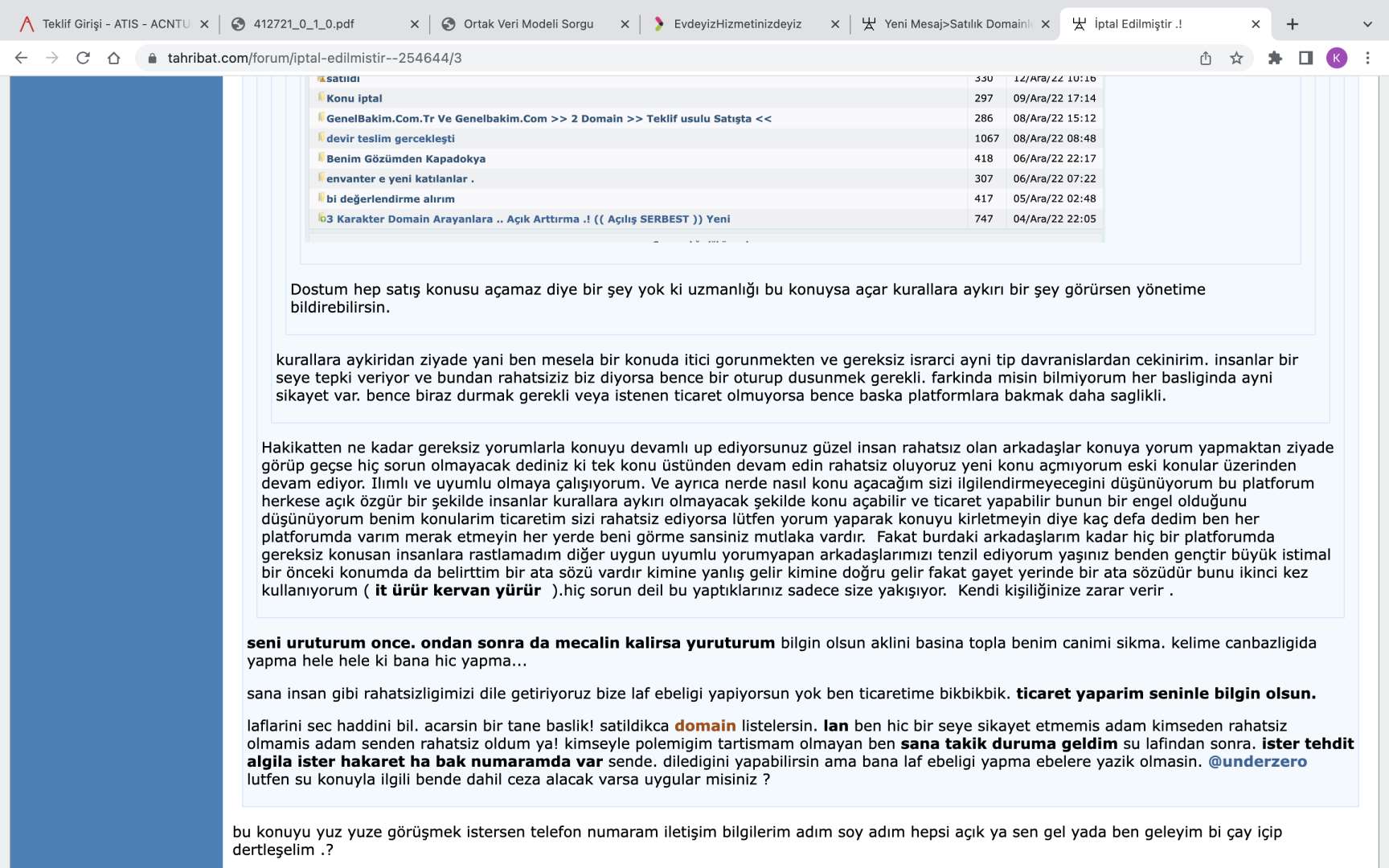Expand the tab search dropdown arrow
Image resolution: width=1389 pixels, height=868 pixels.
1367,24
